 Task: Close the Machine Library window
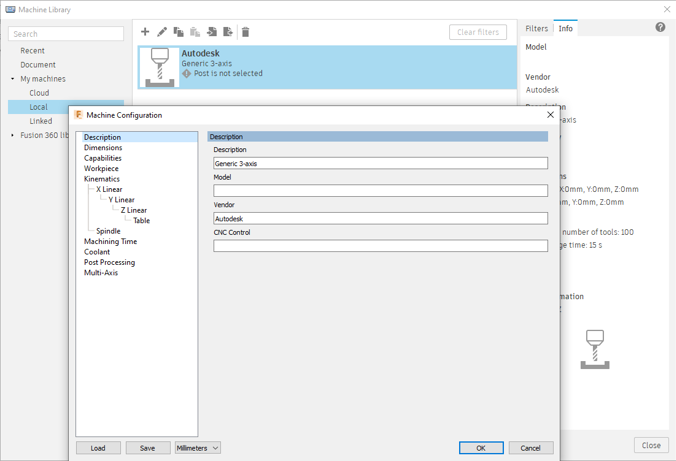pyautogui.click(x=667, y=9)
